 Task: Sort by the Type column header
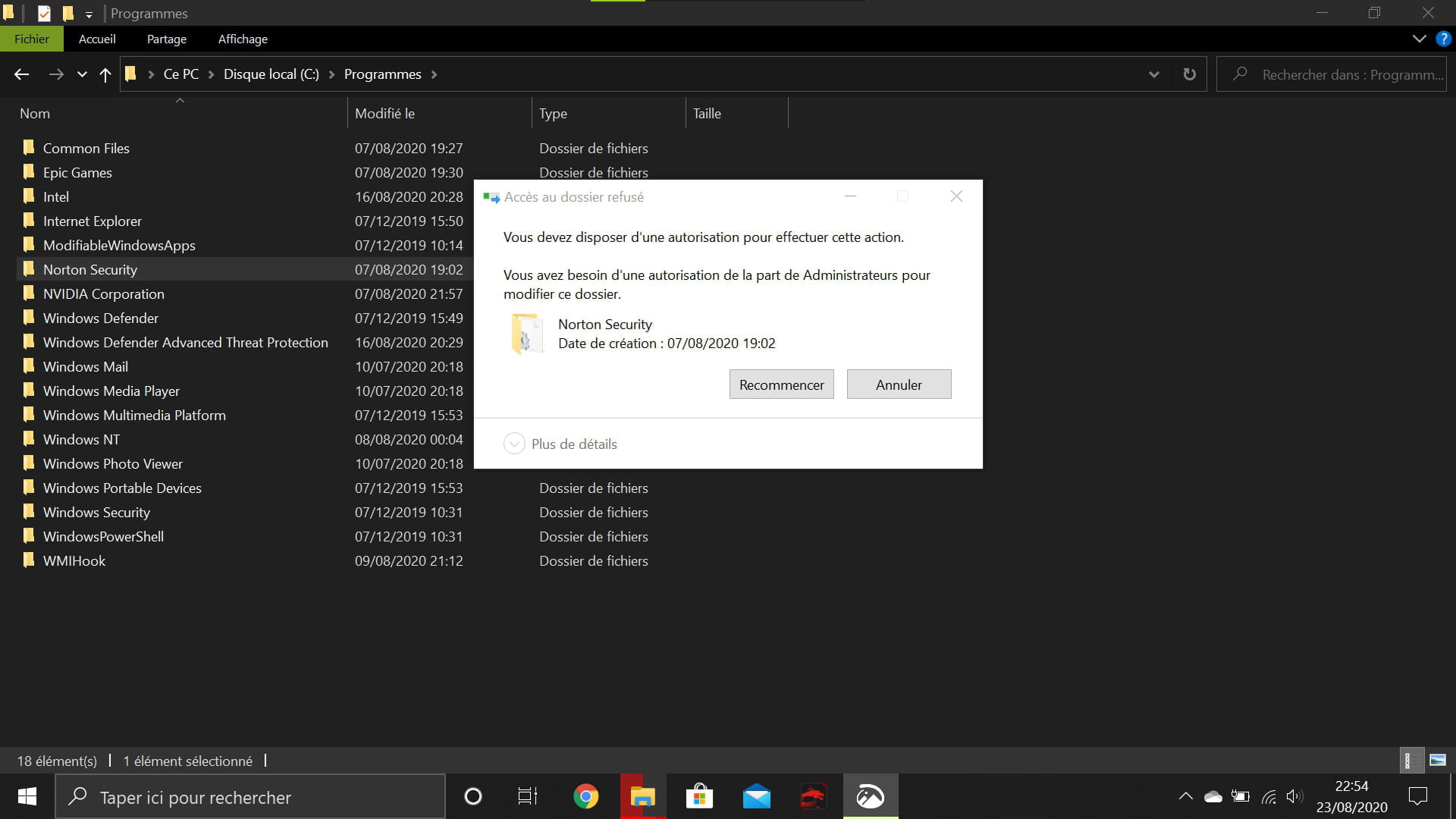click(553, 113)
